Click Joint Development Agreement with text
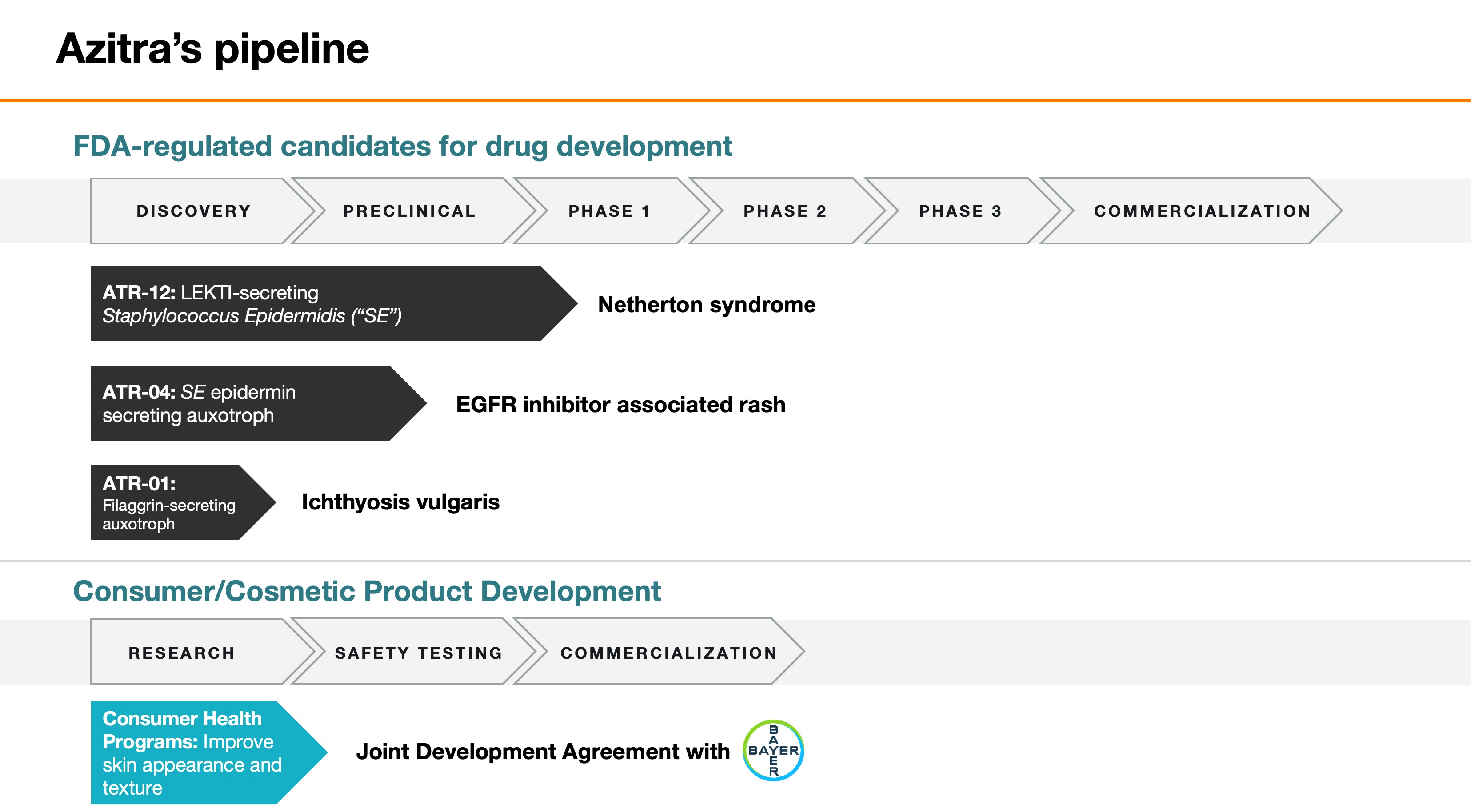 pyautogui.click(x=543, y=752)
